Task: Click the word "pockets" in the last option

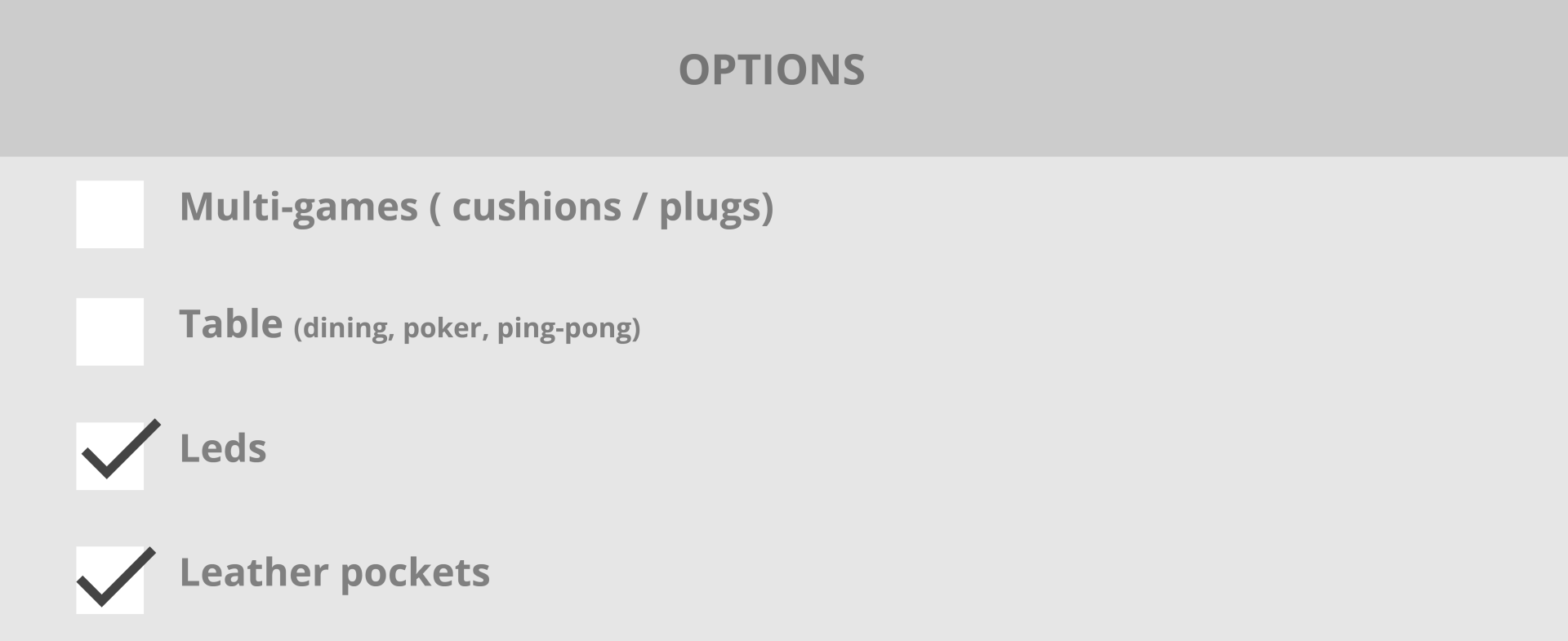Action: 415,573
